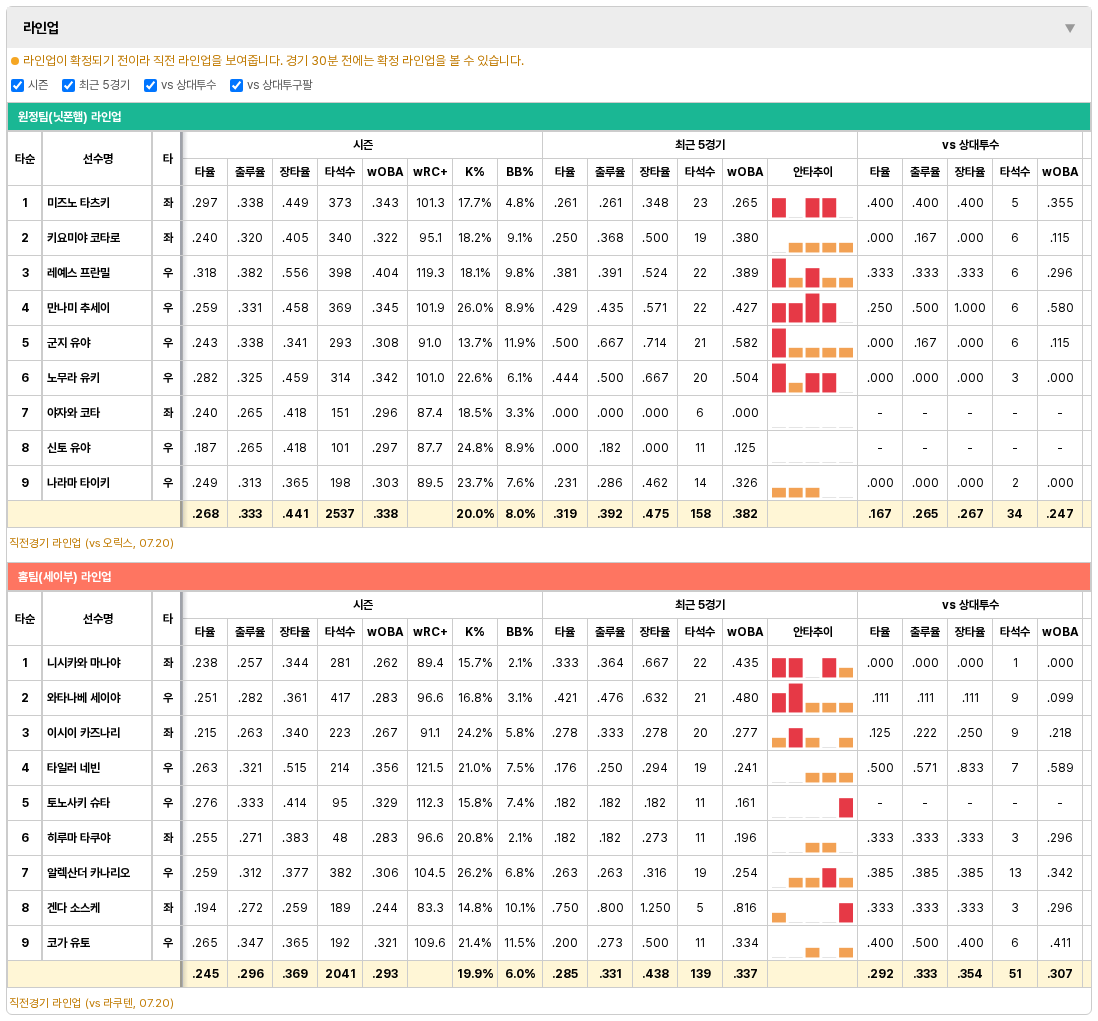
Task: Click the orange notice dot icon
Action: [15, 61]
